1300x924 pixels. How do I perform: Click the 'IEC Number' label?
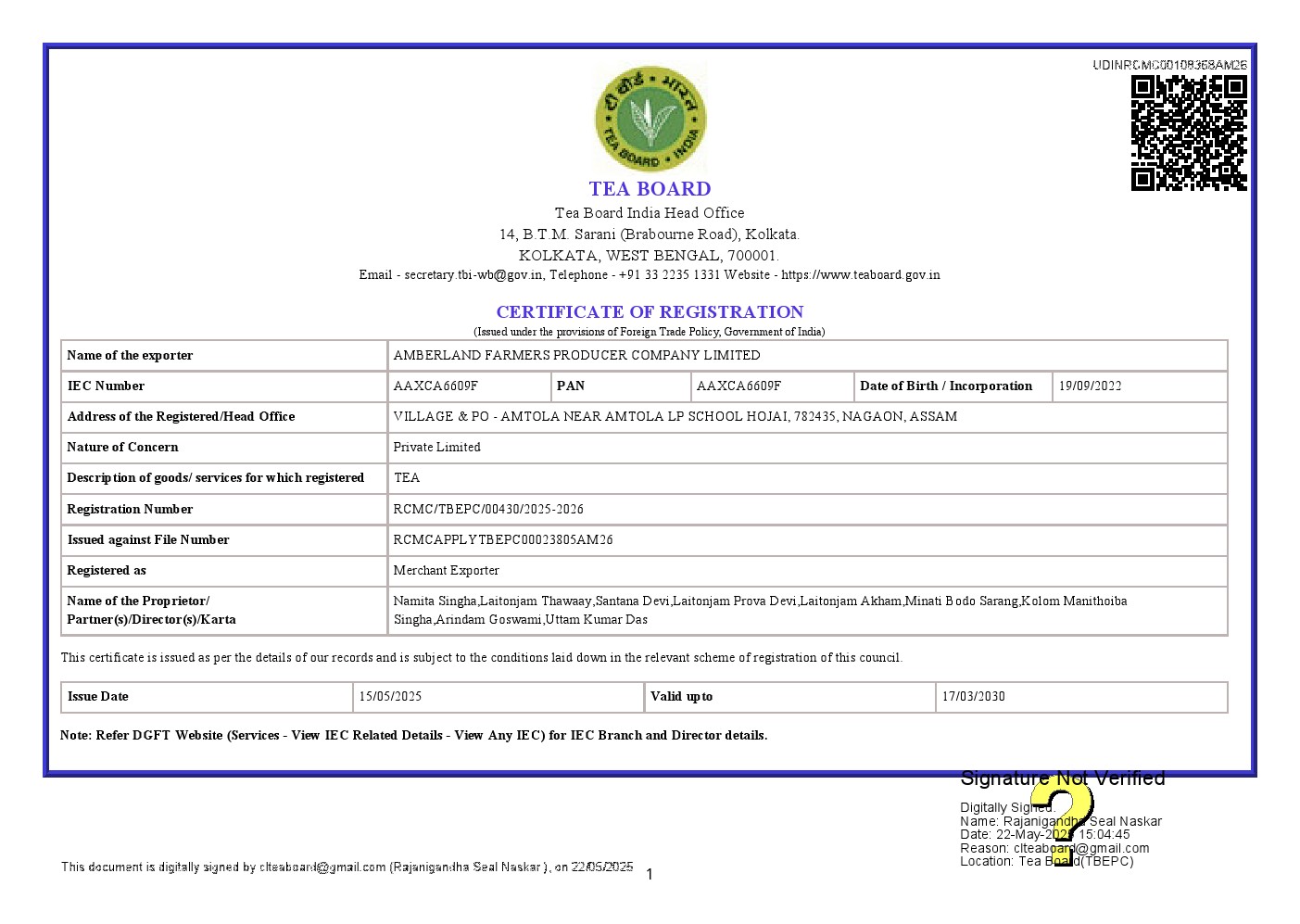tap(106, 386)
